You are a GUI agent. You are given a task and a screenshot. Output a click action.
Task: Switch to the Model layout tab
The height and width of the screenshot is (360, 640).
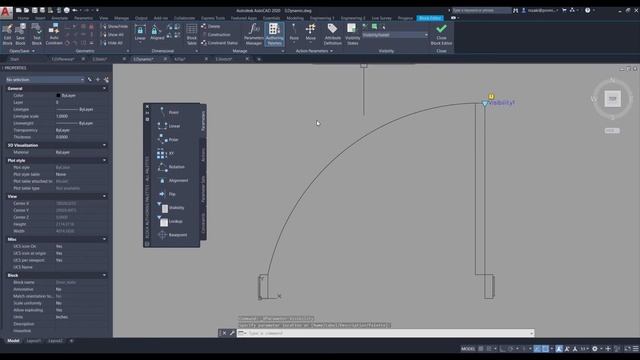13,341
